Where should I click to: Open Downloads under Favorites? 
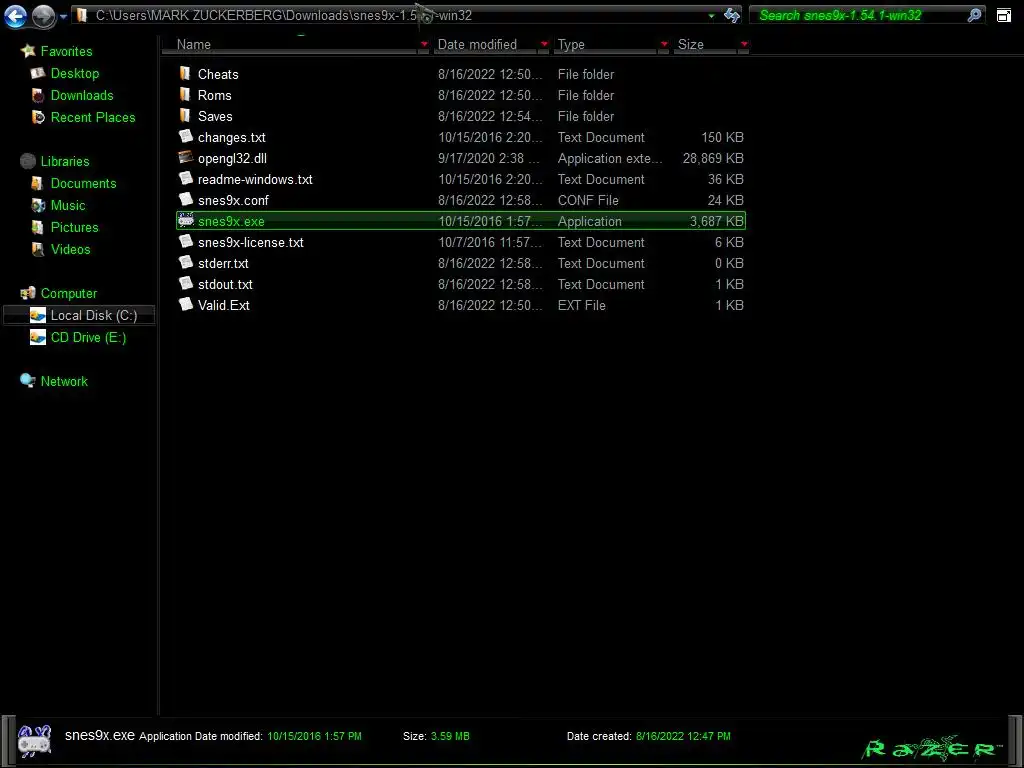coord(82,95)
